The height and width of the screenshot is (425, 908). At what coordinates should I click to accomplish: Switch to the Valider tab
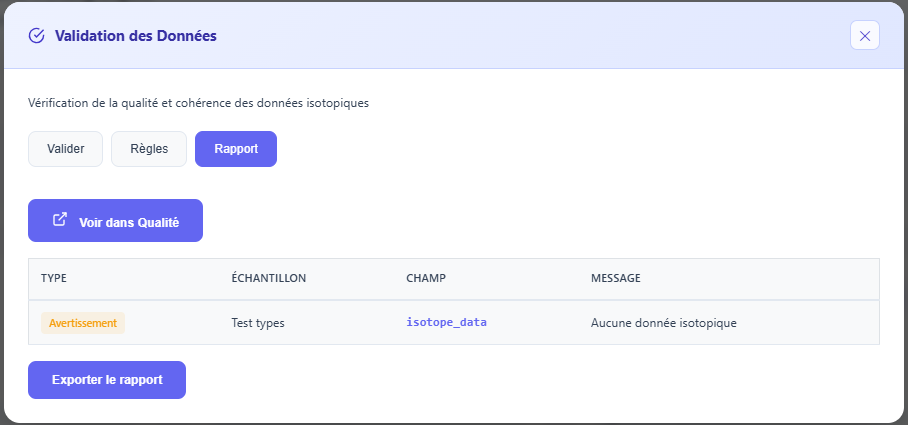click(65, 149)
